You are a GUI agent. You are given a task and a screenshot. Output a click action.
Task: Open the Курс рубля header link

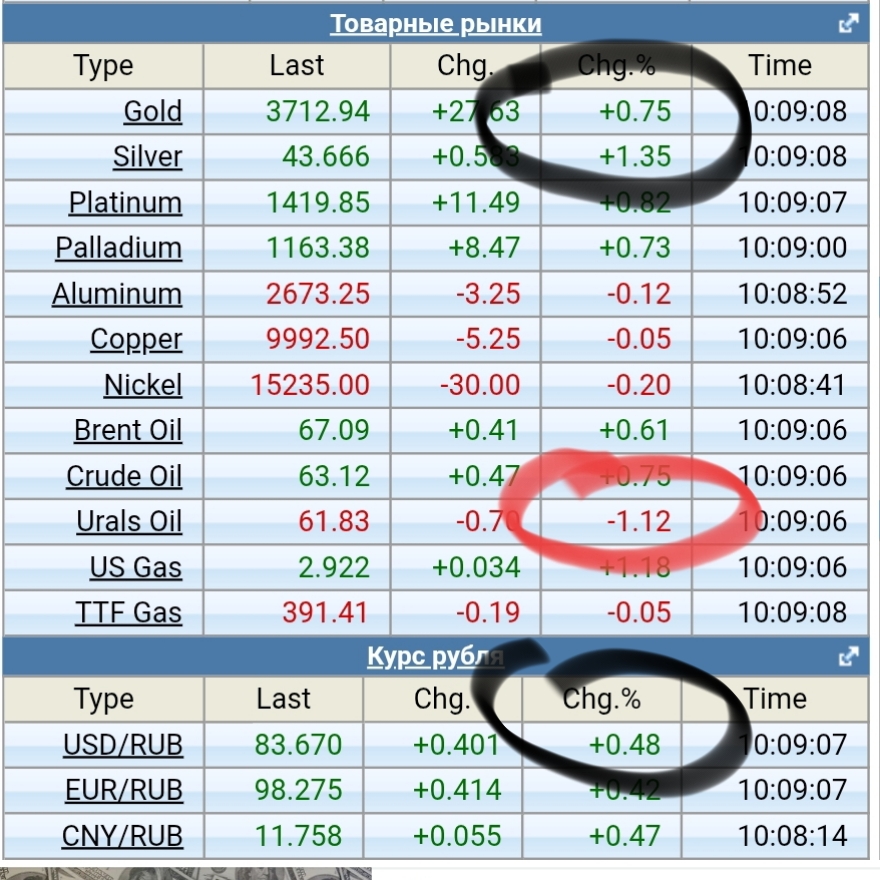click(x=435, y=657)
